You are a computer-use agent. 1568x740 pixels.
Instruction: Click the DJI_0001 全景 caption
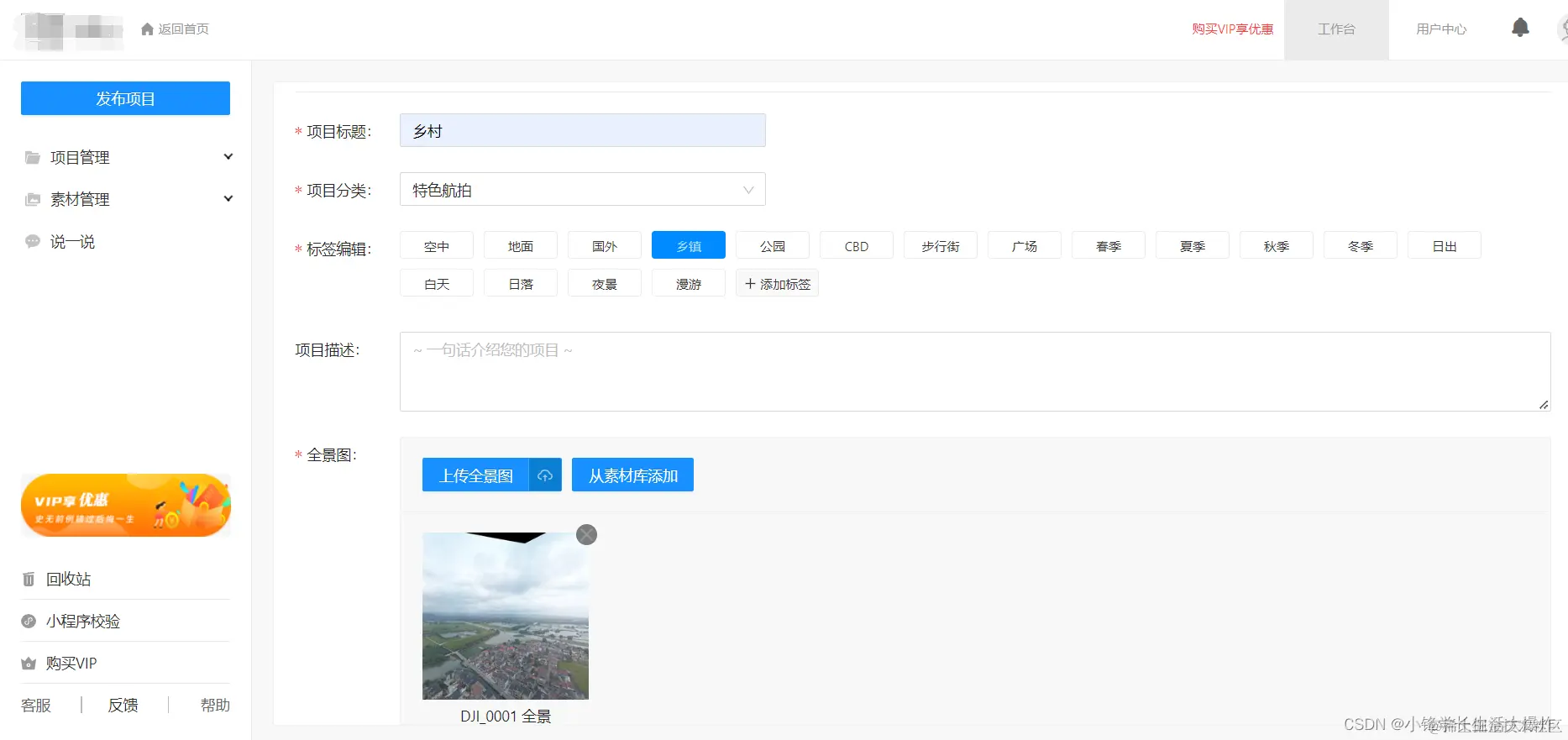point(506,716)
